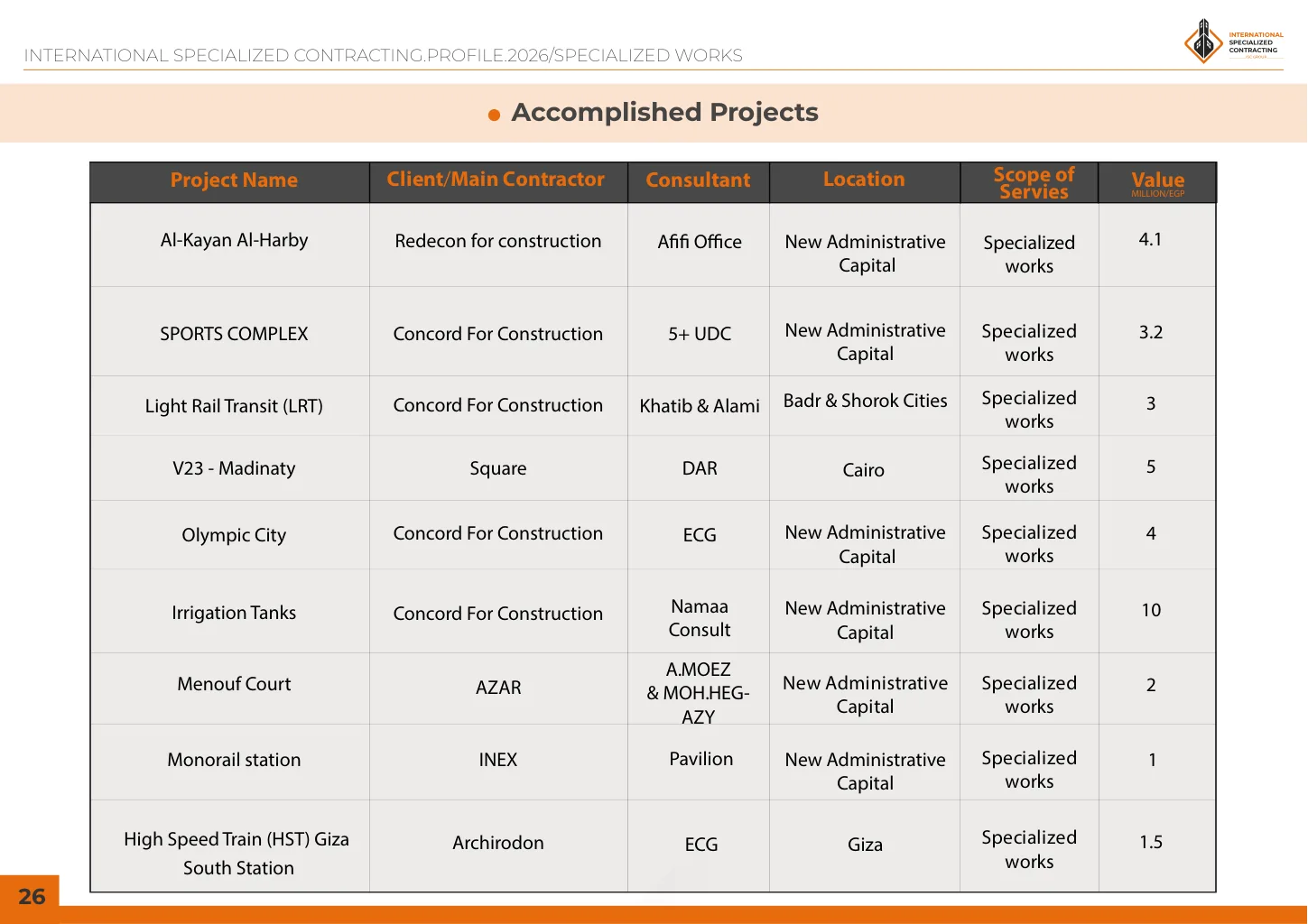Click the 'Accomplished Projects' heading
This screenshot has width=1308, height=924.
click(x=664, y=112)
